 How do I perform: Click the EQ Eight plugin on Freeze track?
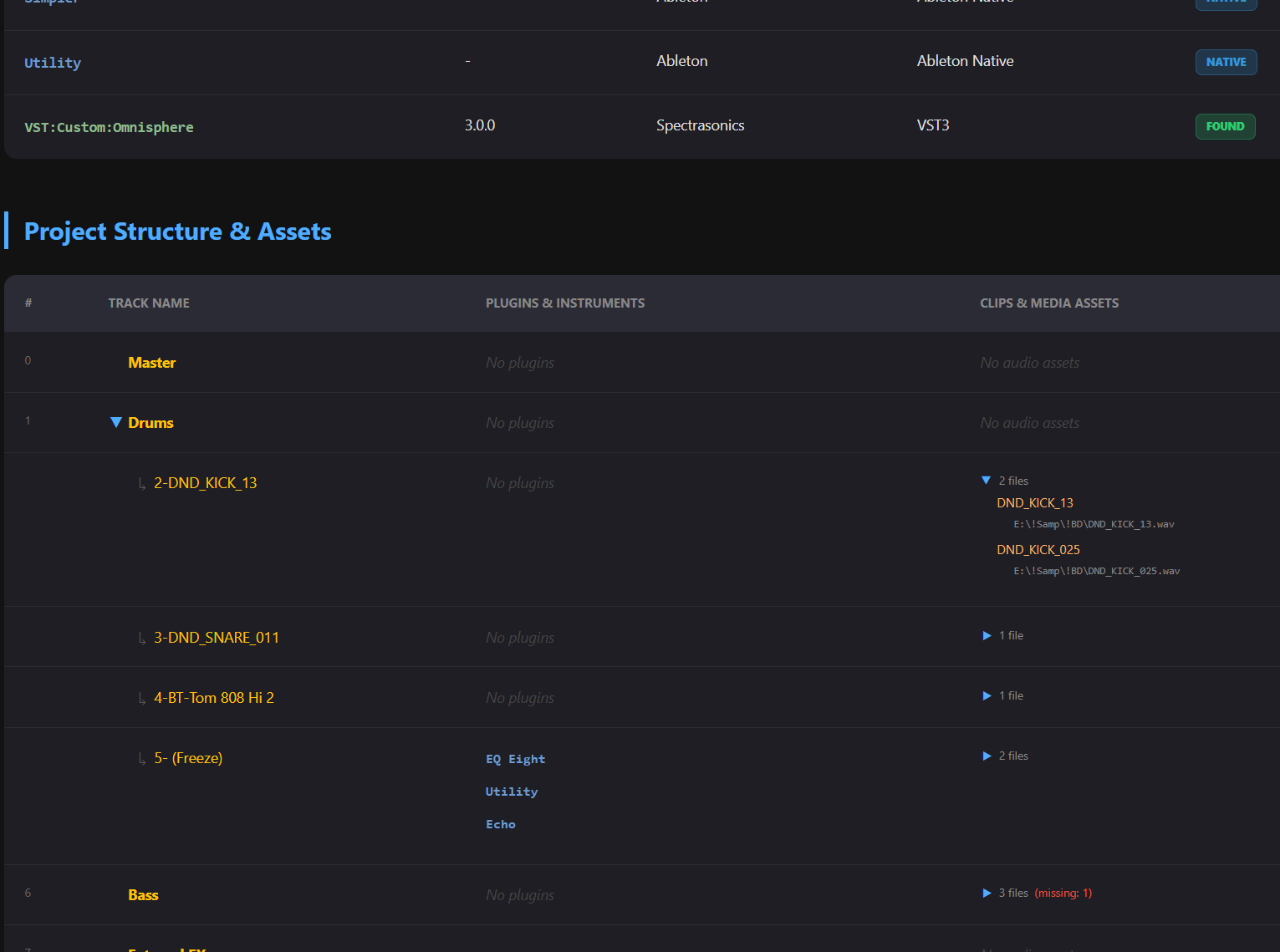[515, 759]
